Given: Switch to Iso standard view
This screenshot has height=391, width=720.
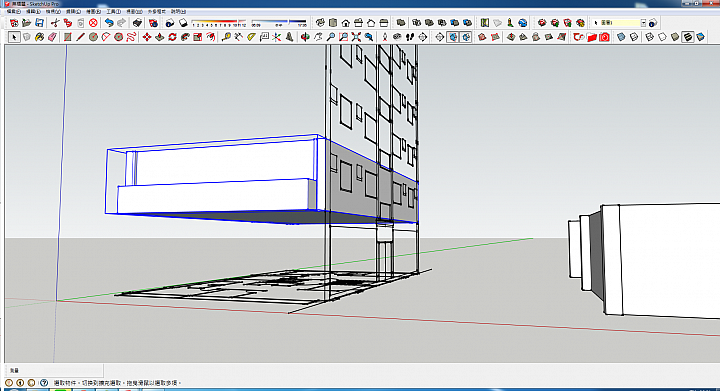Looking at the screenshot, I should tap(320, 22).
